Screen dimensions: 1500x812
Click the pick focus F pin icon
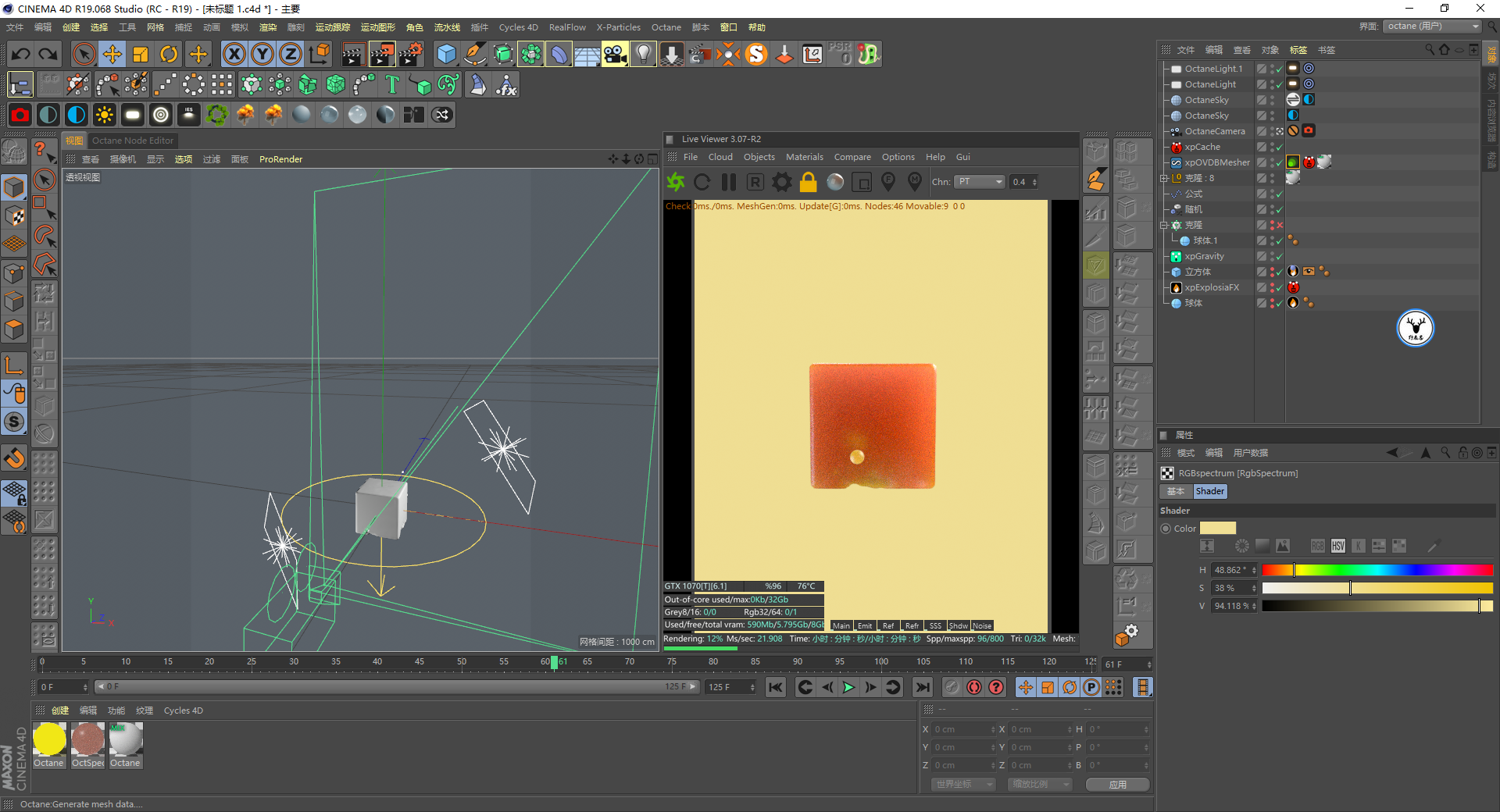888,182
